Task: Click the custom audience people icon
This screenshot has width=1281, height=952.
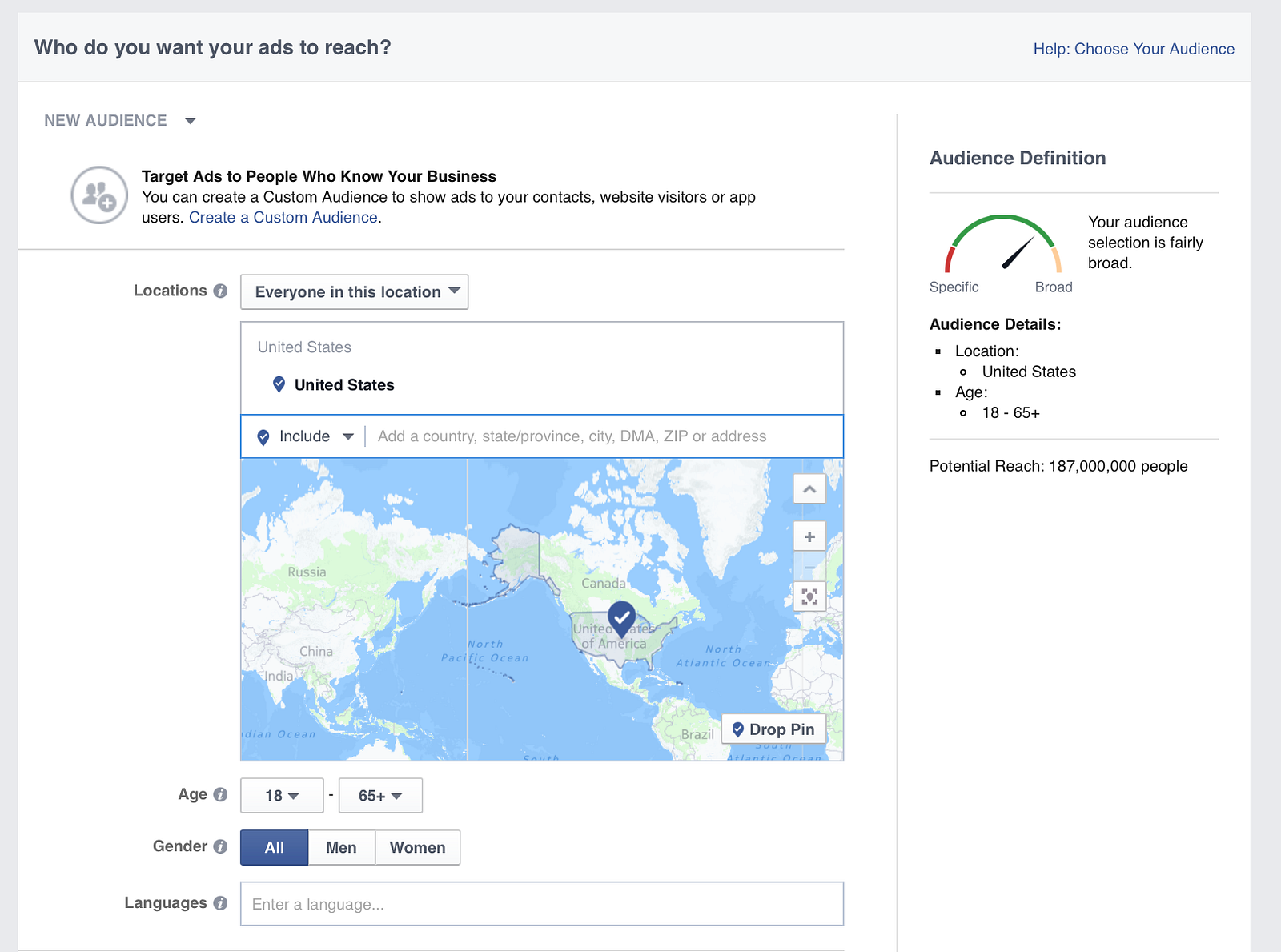Action: 99,195
